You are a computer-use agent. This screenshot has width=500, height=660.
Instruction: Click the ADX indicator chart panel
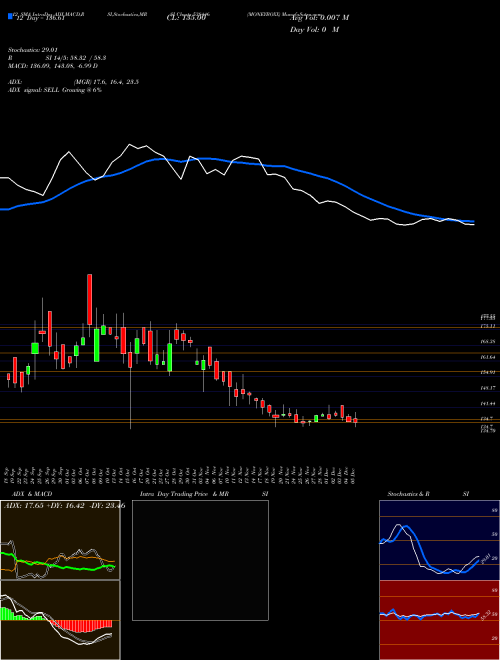(60, 540)
